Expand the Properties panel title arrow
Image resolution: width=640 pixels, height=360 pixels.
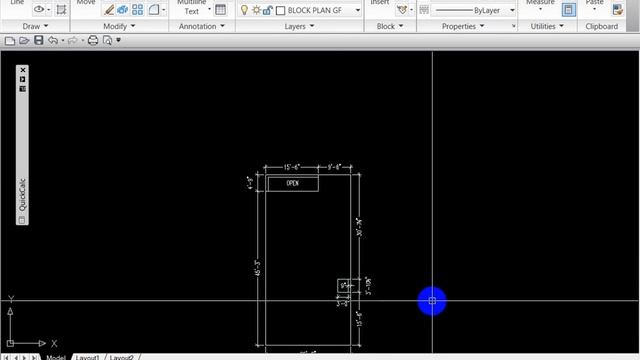point(482,26)
